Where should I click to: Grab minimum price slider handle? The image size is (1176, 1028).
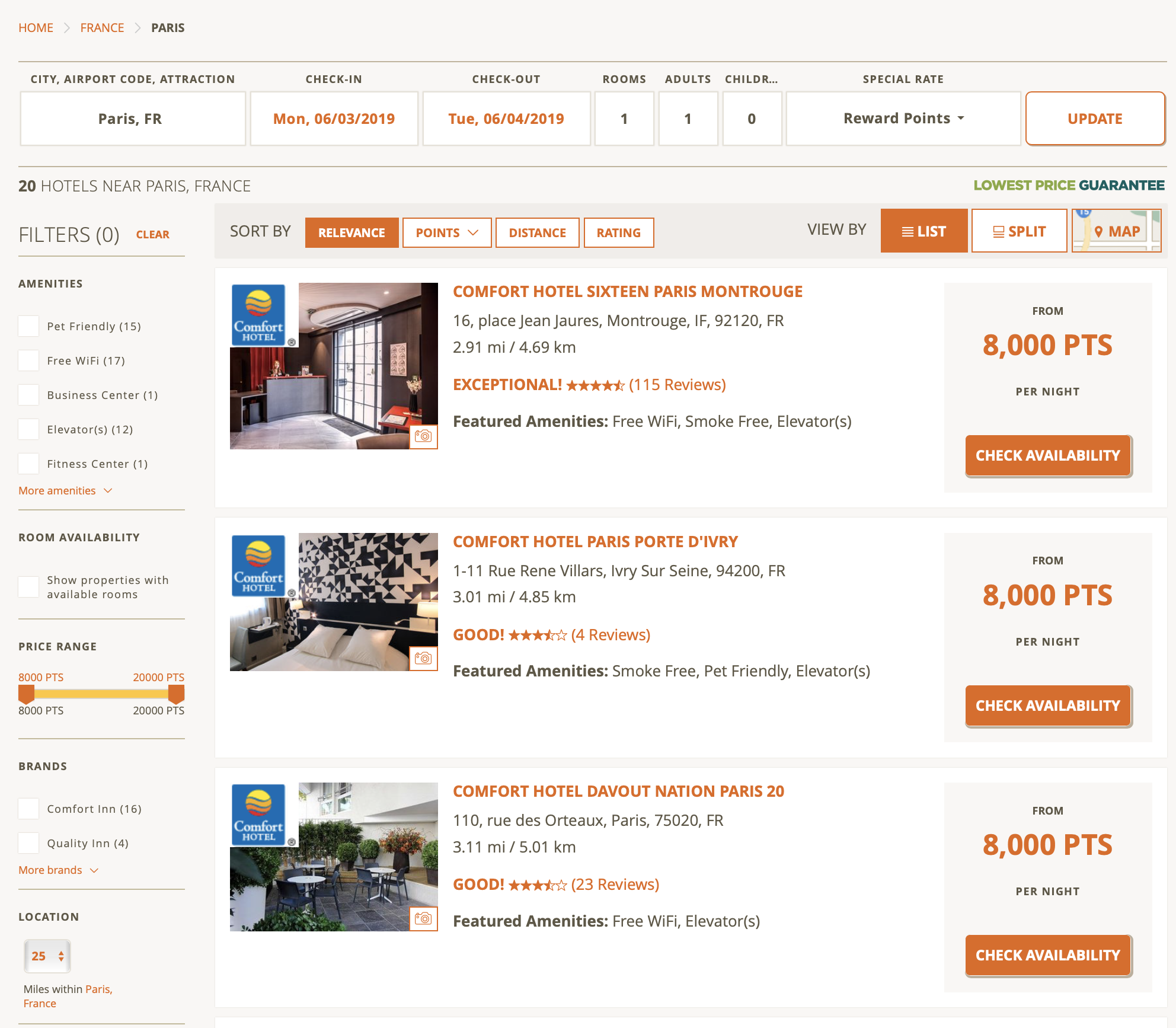pos(27,694)
